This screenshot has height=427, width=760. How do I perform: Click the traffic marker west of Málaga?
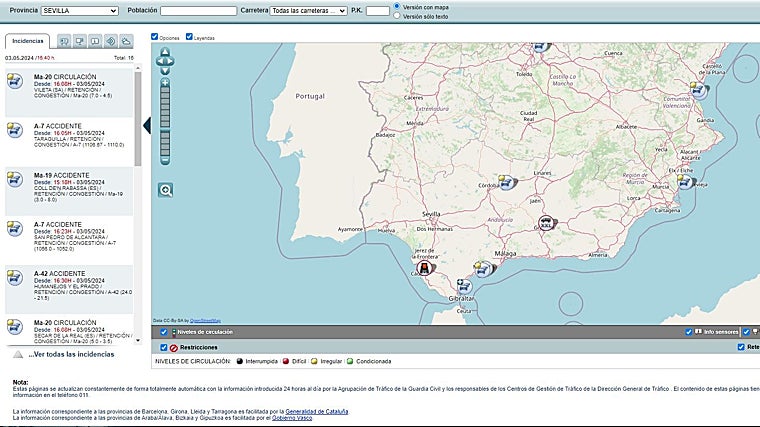pos(483,269)
